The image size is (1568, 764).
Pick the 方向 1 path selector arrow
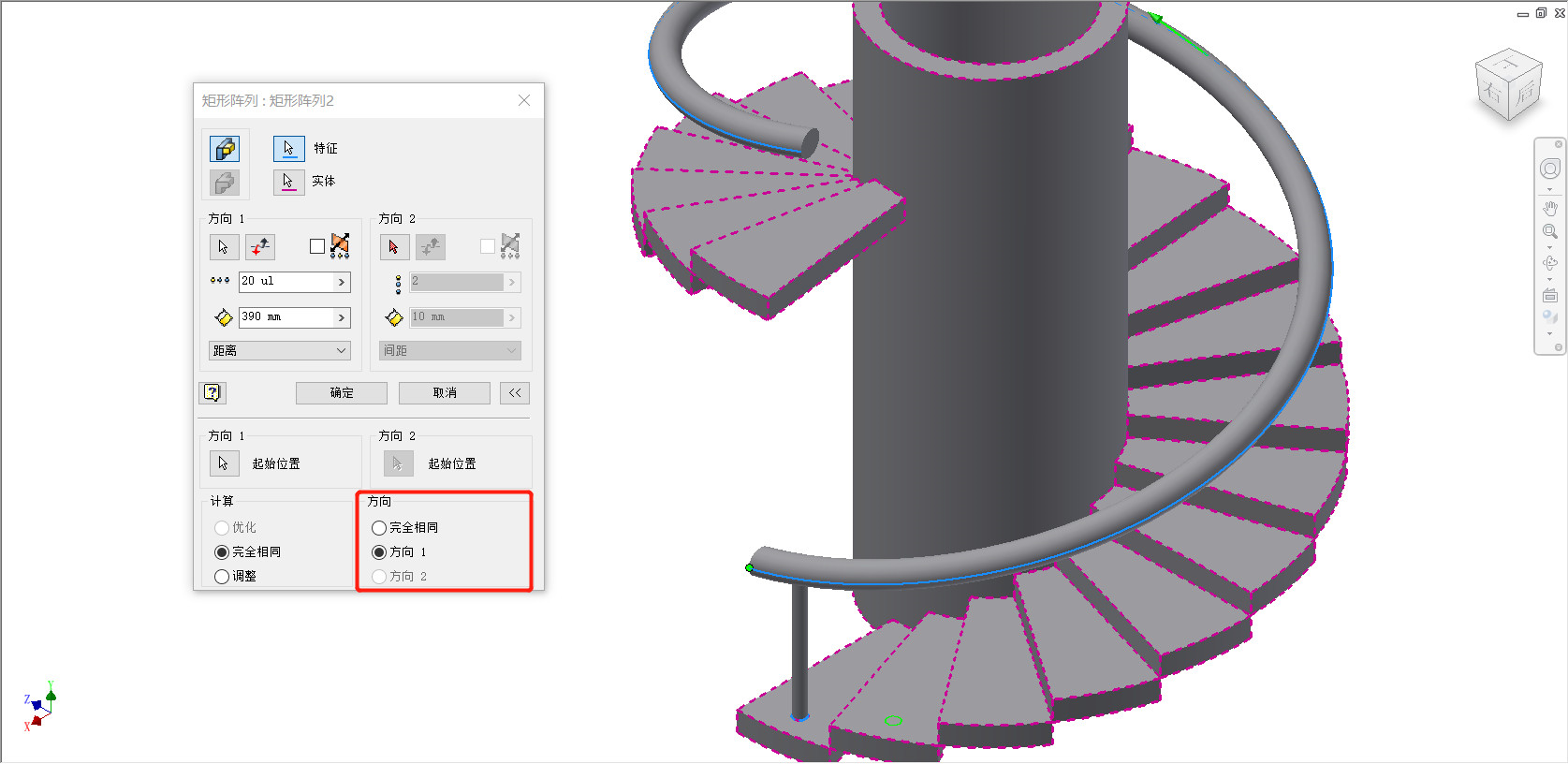pyautogui.click(x=224, y=247)
